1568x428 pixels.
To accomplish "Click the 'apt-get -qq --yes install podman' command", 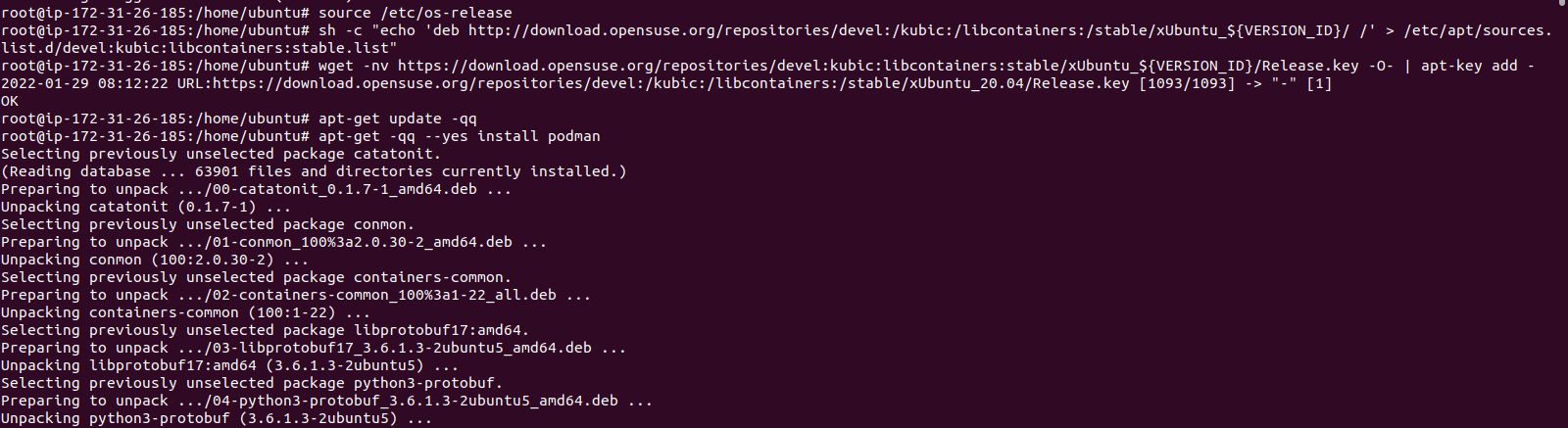I will pos(460,136).
